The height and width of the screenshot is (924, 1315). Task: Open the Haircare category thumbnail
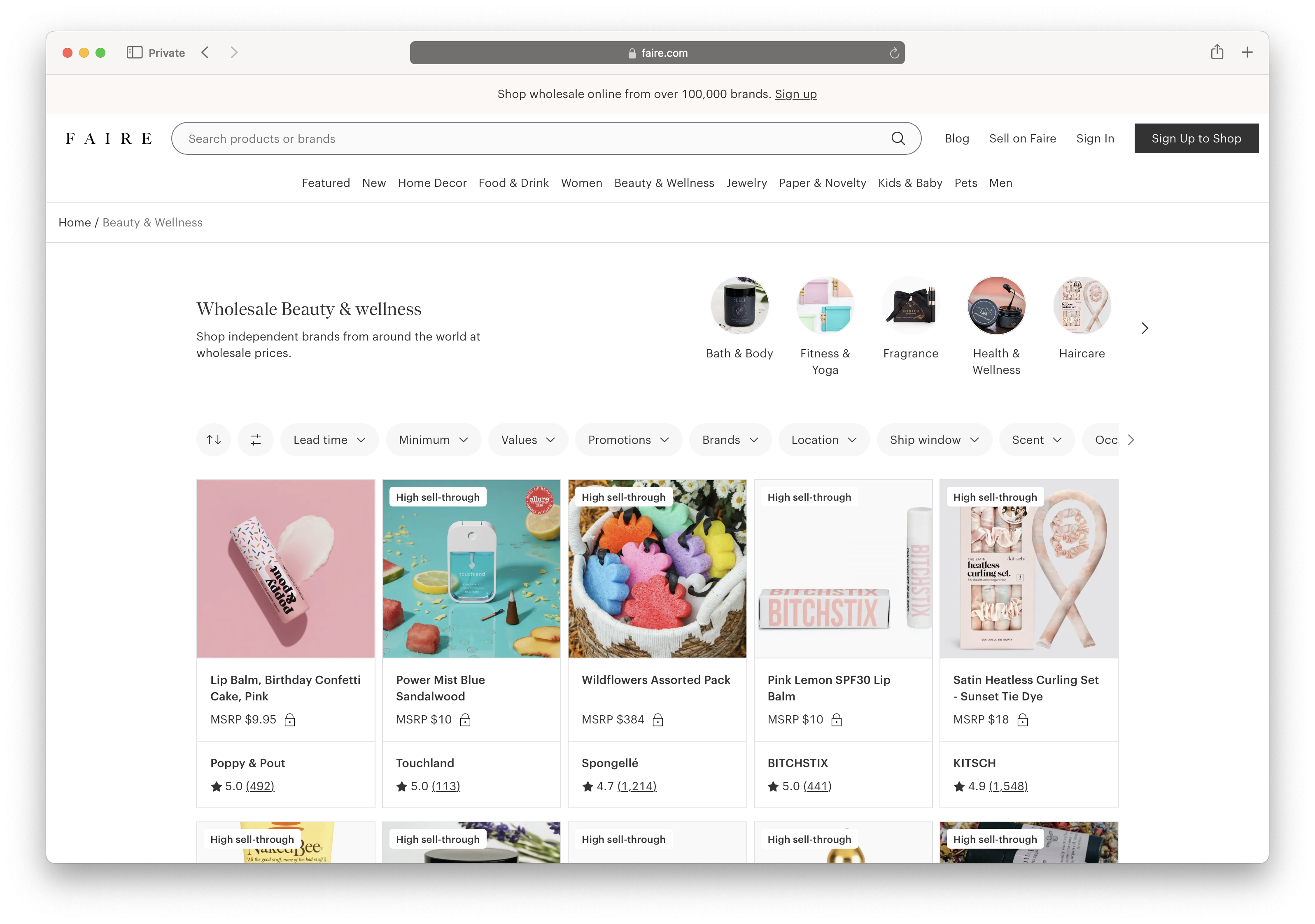coord(1081,306)
